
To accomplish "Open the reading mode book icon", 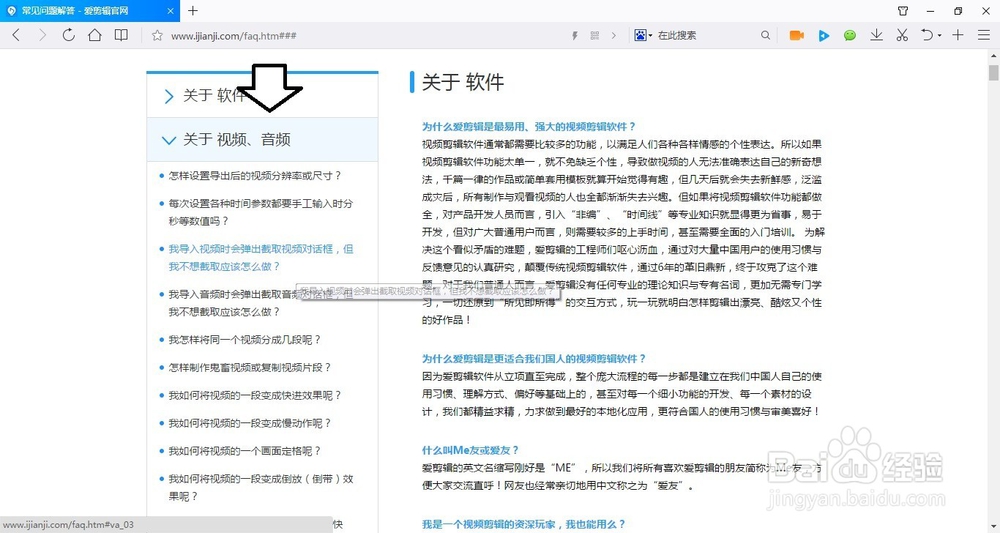I will pyautogui.click(x=121, y=35).
